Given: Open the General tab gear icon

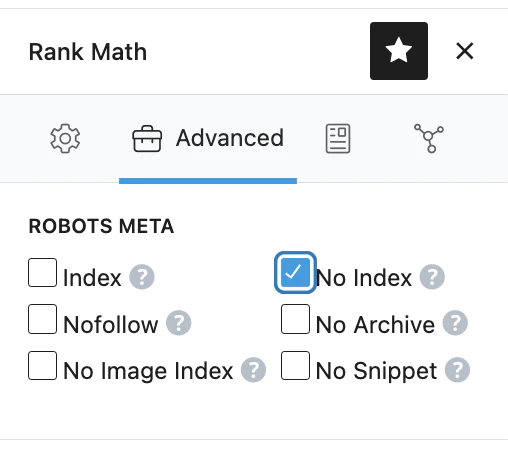Looking at the screenshot, I should pyautogui.click(x=65, y=138).
